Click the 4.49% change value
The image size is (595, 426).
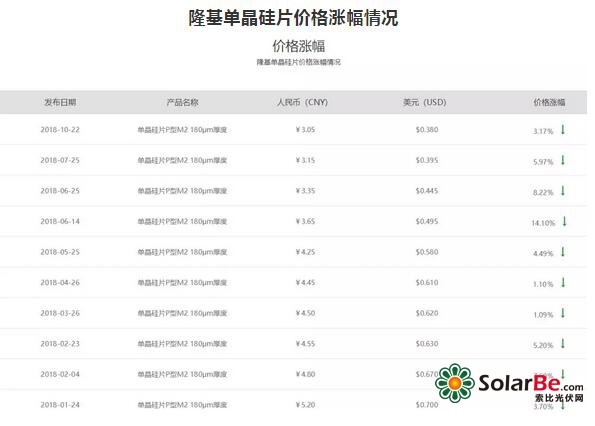pos(543,253)
